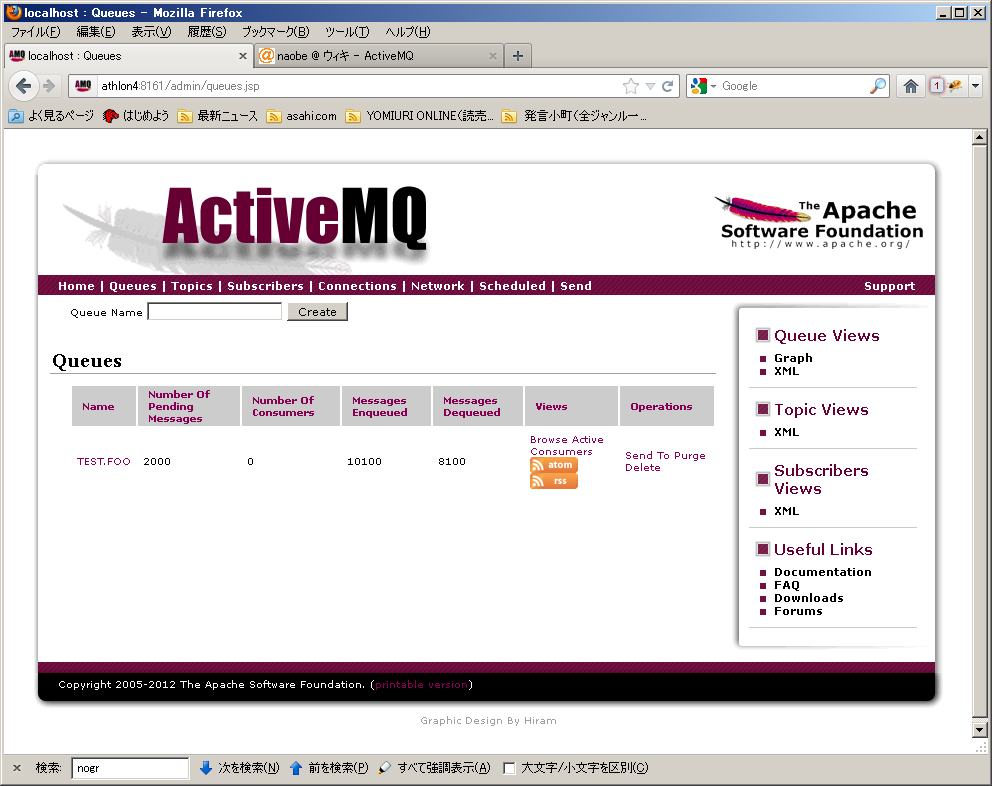
Task: Switch to the naobe ActiveMQ wiki tab
Action: 378,56
